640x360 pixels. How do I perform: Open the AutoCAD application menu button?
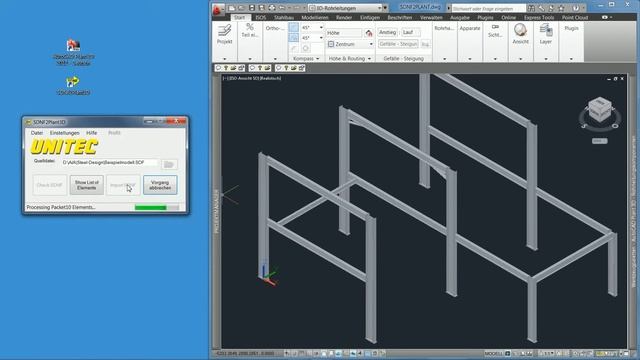pos(217,9)
